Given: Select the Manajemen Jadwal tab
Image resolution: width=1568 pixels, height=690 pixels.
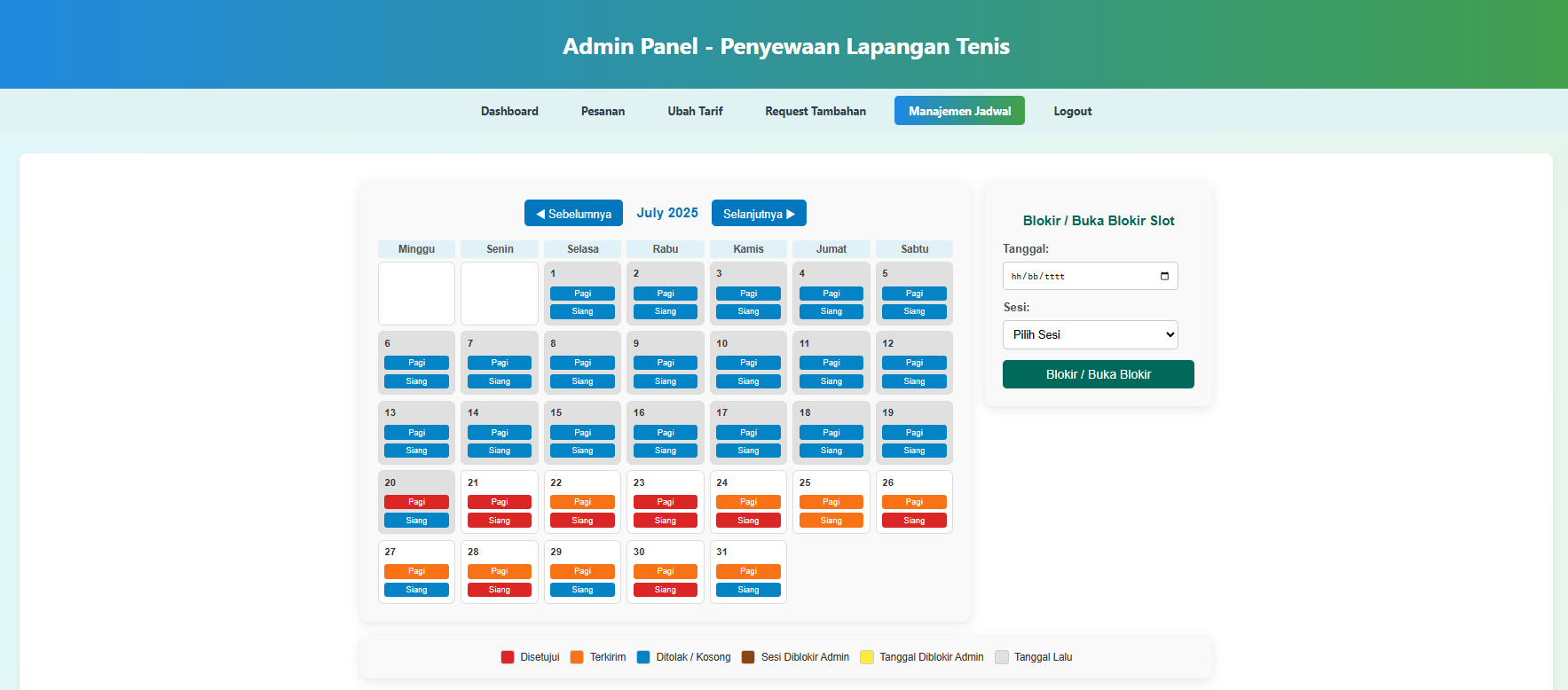Looking at the screenshot, I should (959, 111).
